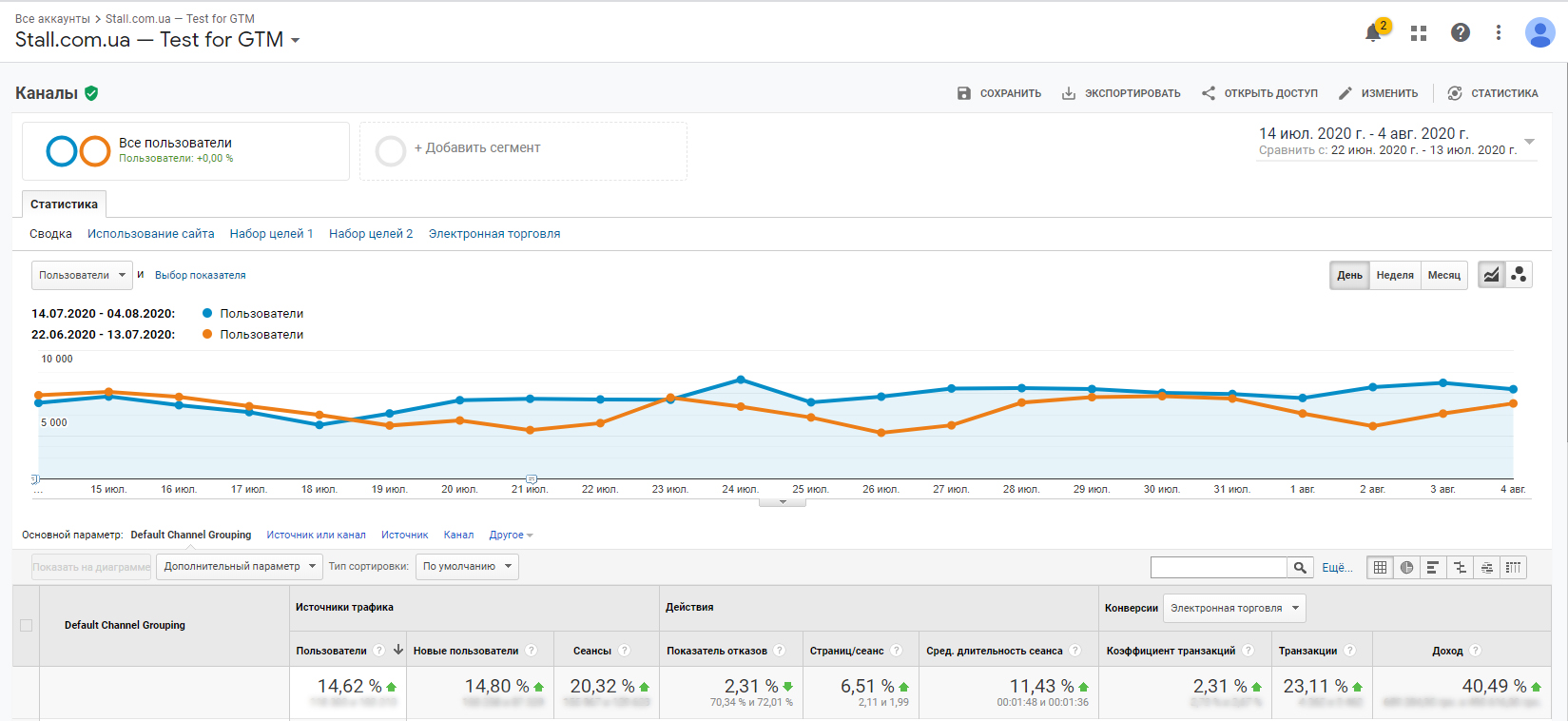Switch to motion chart view icon
Screen dimensions: 1568x721
[x=1519, y=275]
